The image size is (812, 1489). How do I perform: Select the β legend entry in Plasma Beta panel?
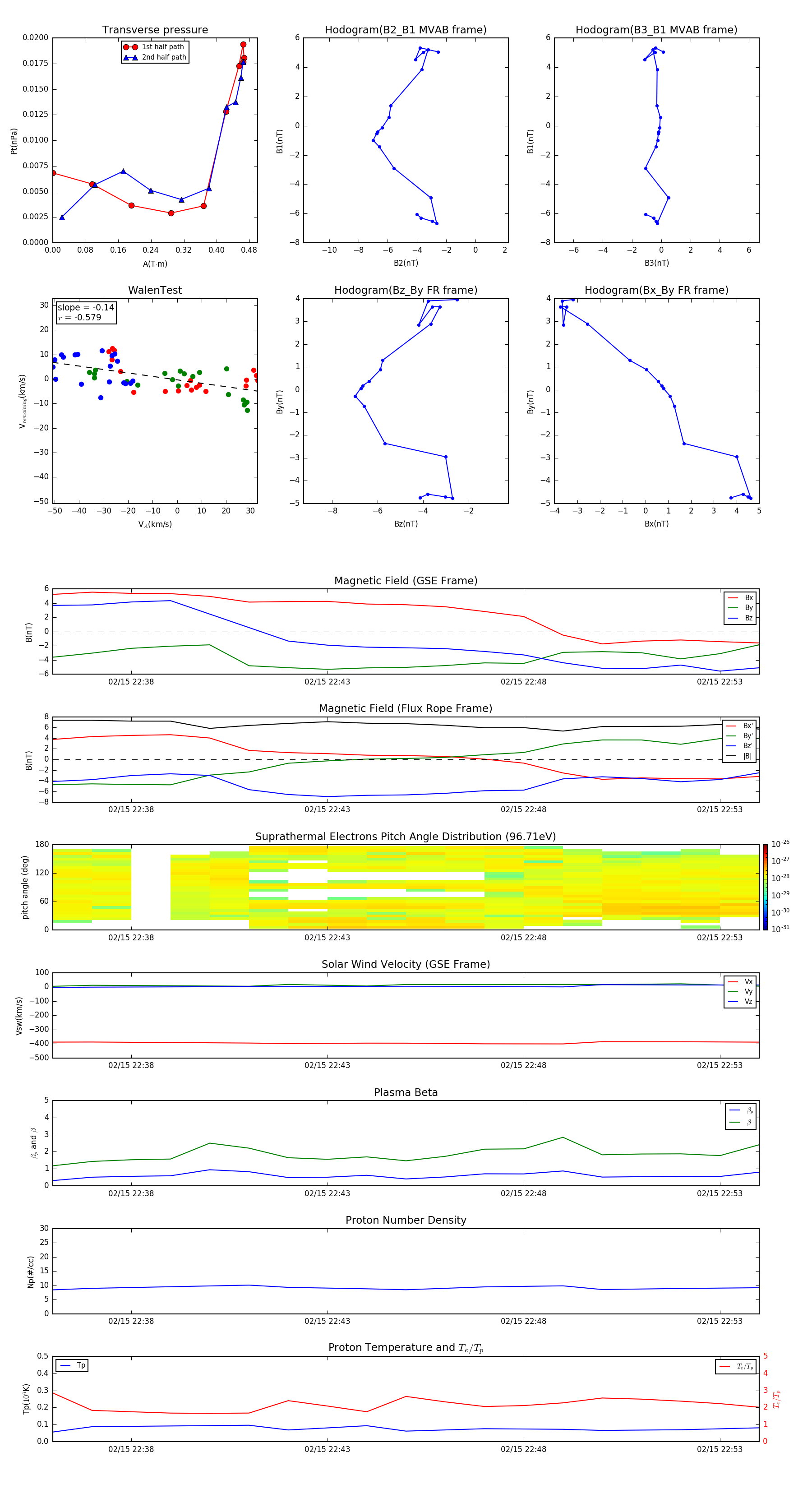[741, 1122]
